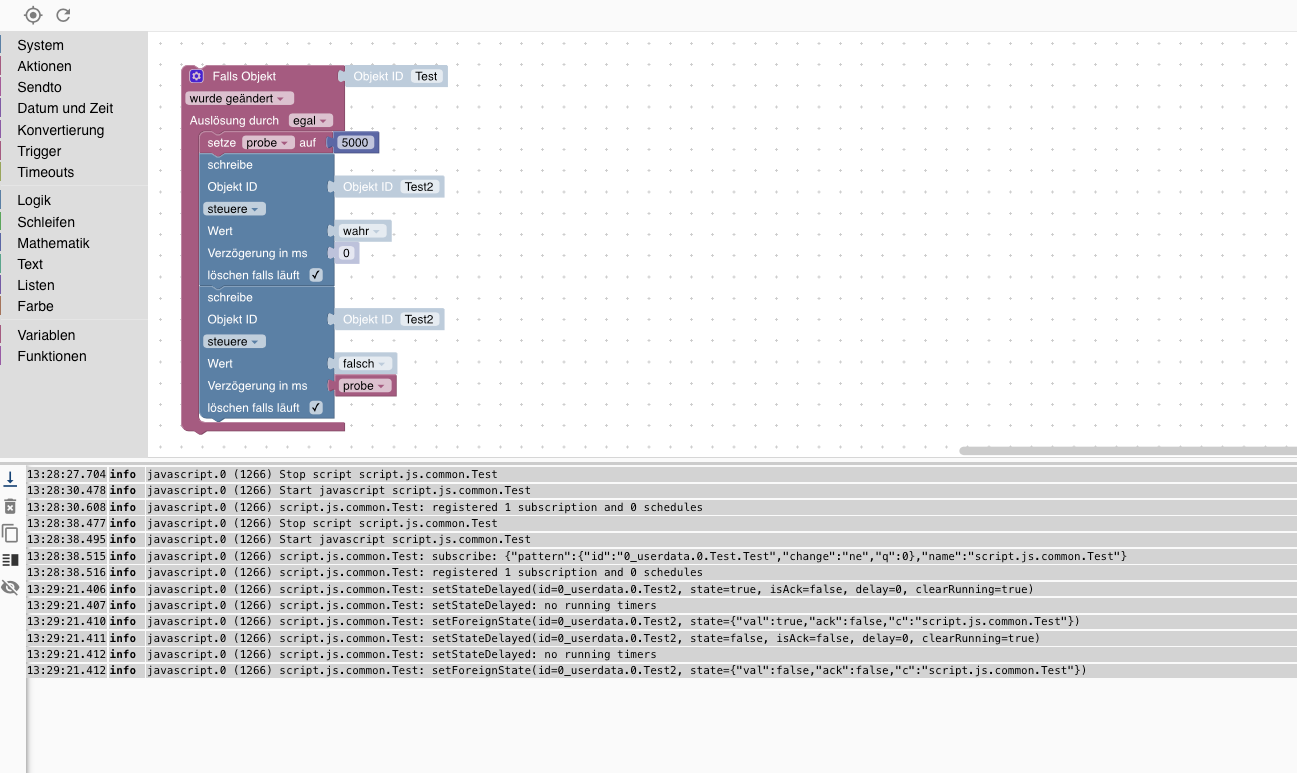Click the center workspace crosshair icon
The height and width of the screenshot is (773, 1297).
point(33,15)
